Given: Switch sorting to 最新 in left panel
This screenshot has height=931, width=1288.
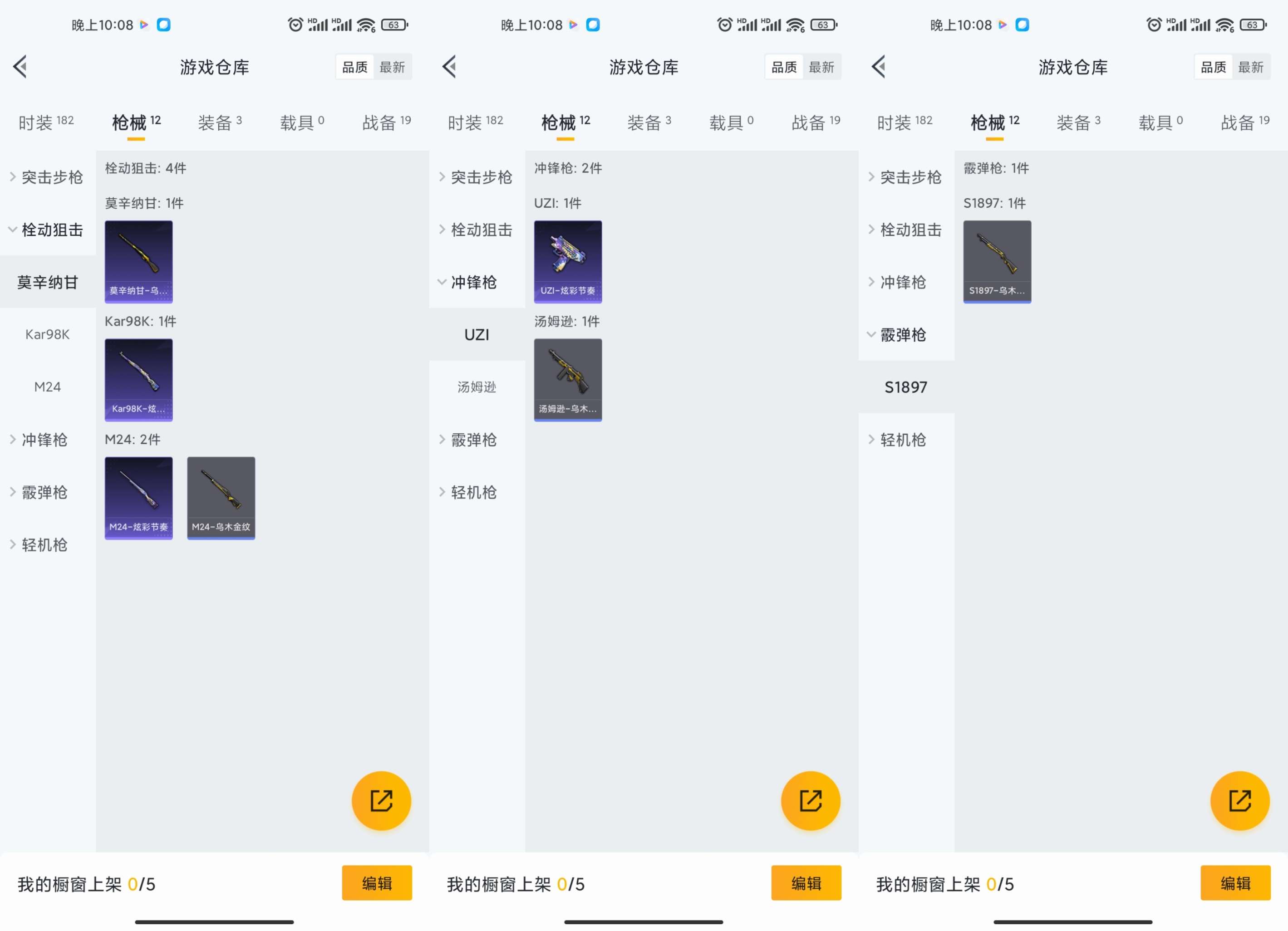Looking at the screenshot, I should coord(392,68).
